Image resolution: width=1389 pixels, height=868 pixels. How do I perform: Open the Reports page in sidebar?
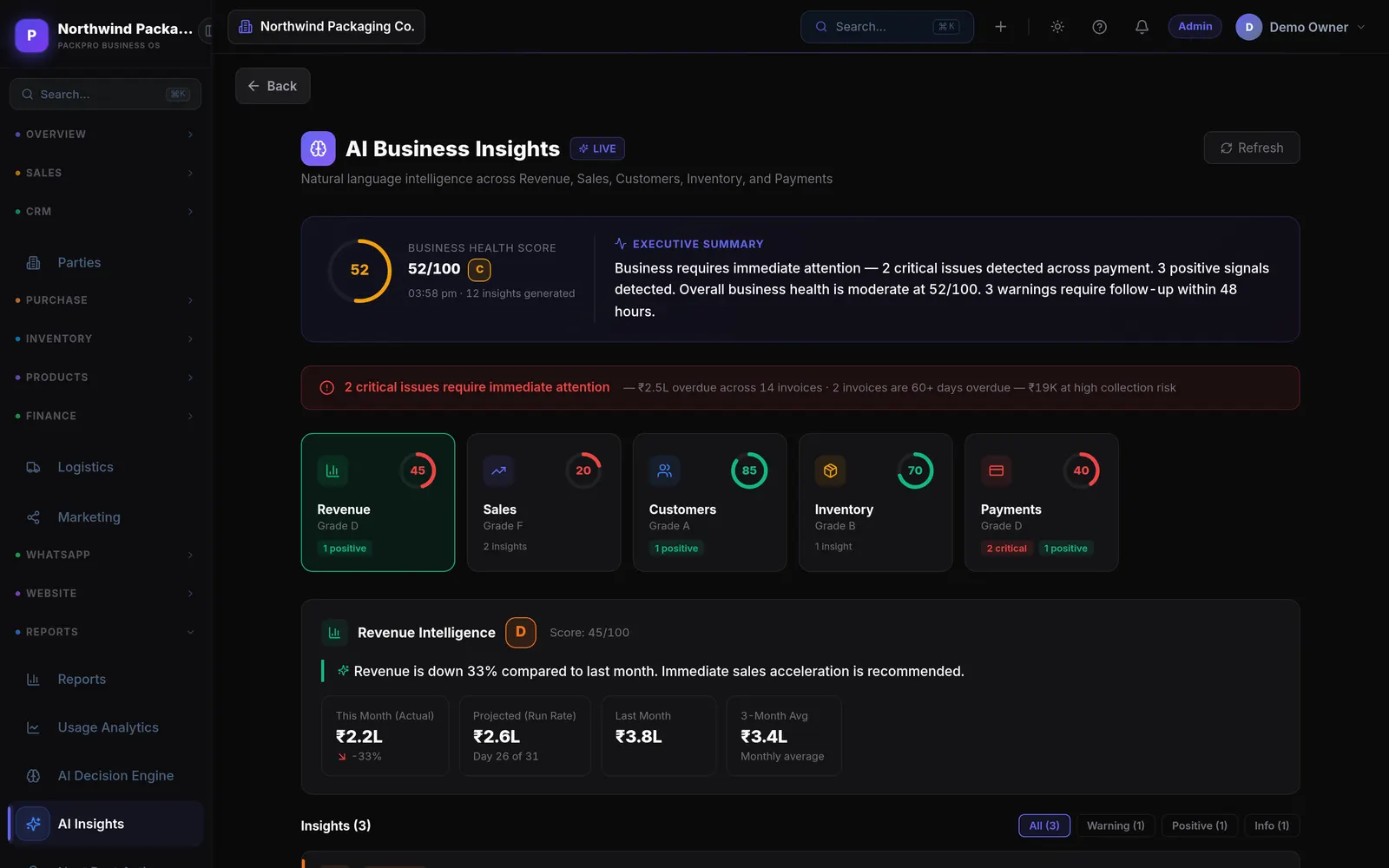pyautogui.click(x=105, y=680)
